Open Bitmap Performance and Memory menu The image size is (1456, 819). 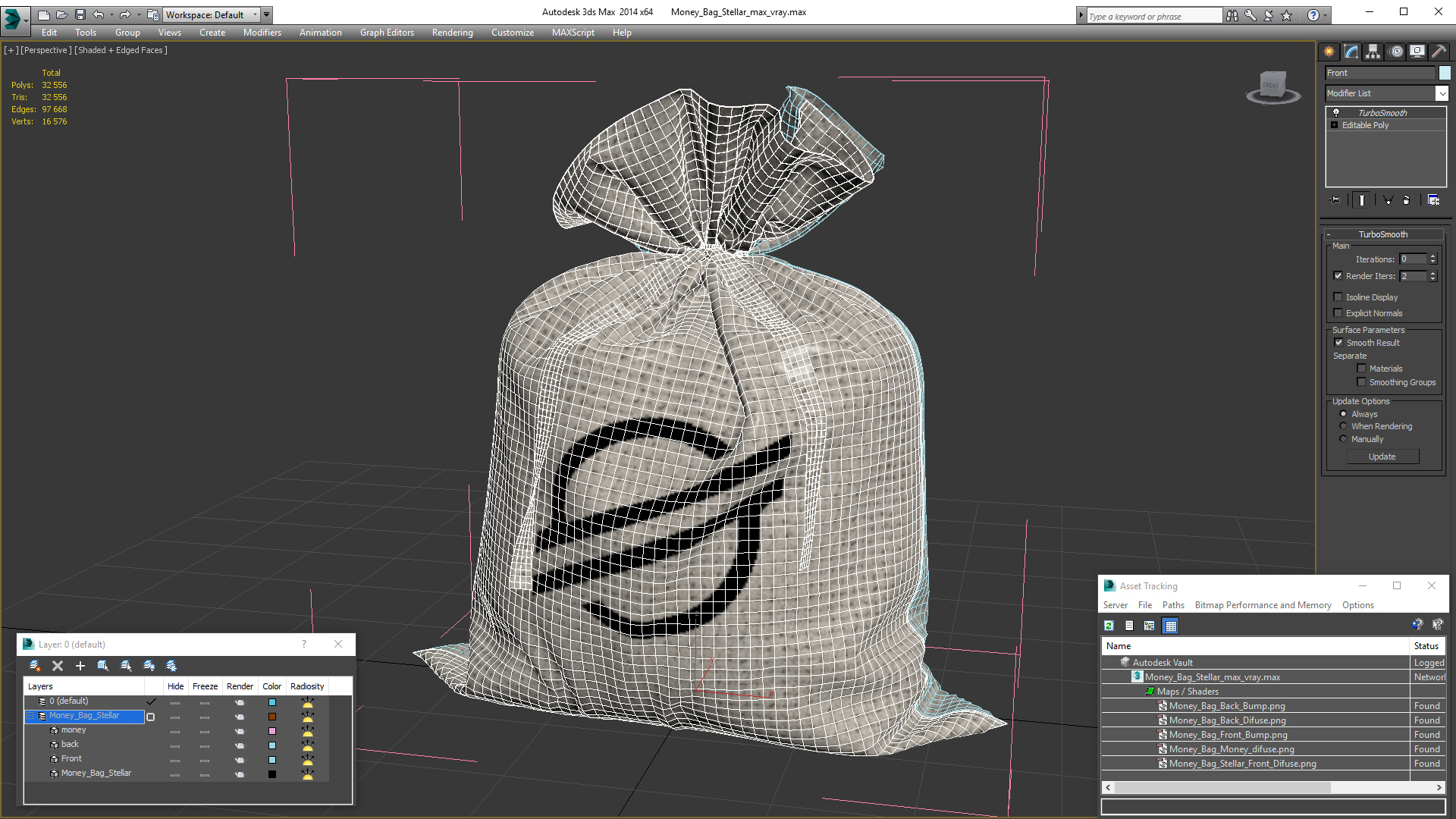[1263, 605]
